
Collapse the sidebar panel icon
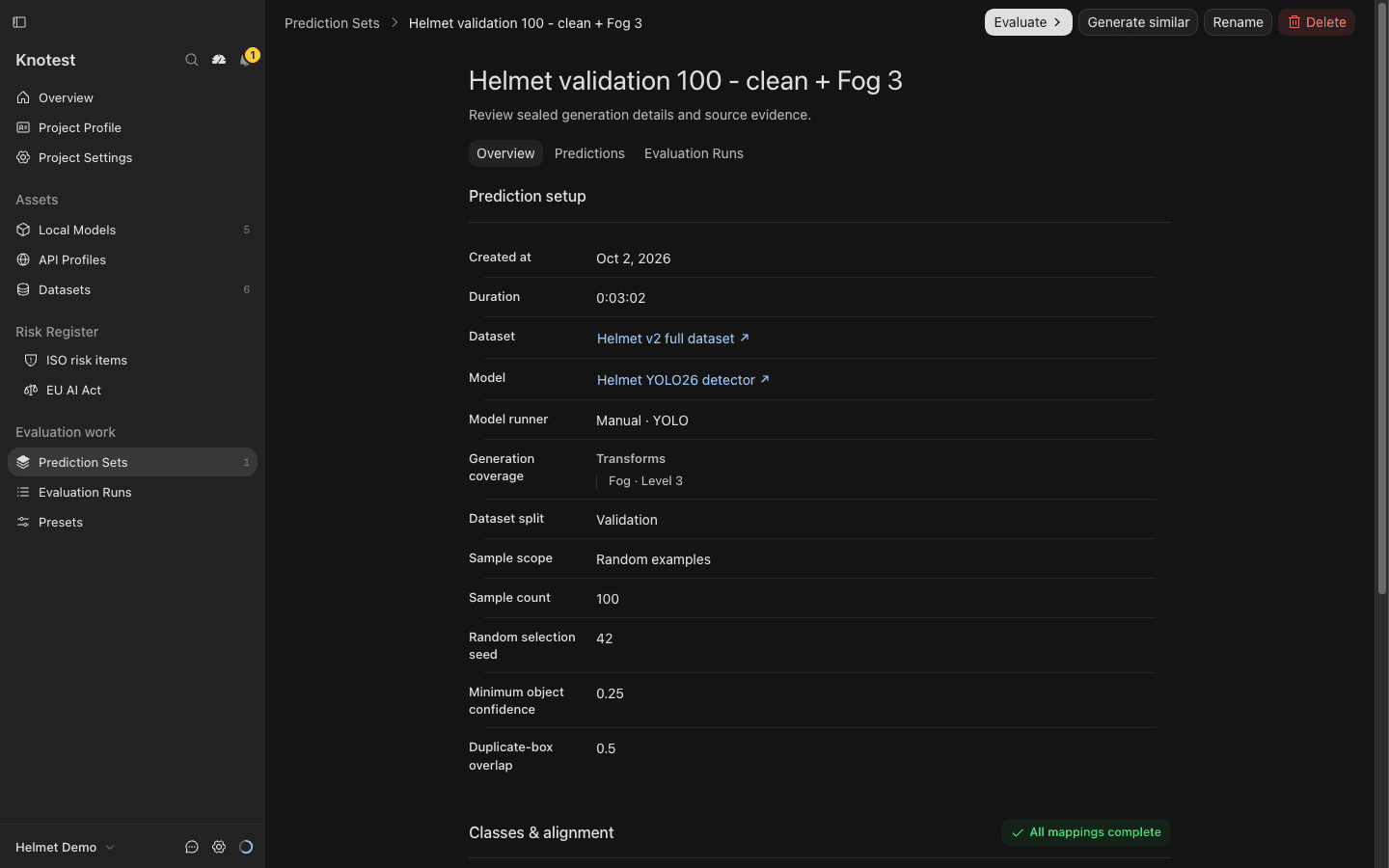(19, 22)
